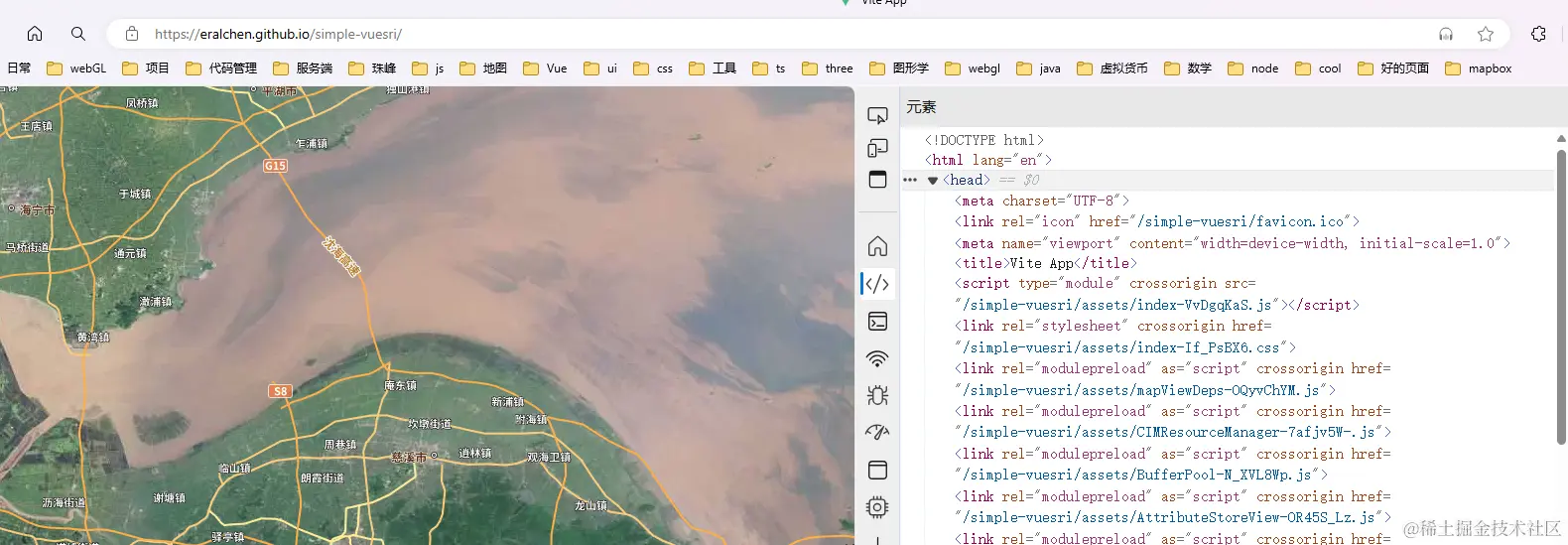Click the 海宁市 city label on map
1568x545 pixels.
pos(37,210)
